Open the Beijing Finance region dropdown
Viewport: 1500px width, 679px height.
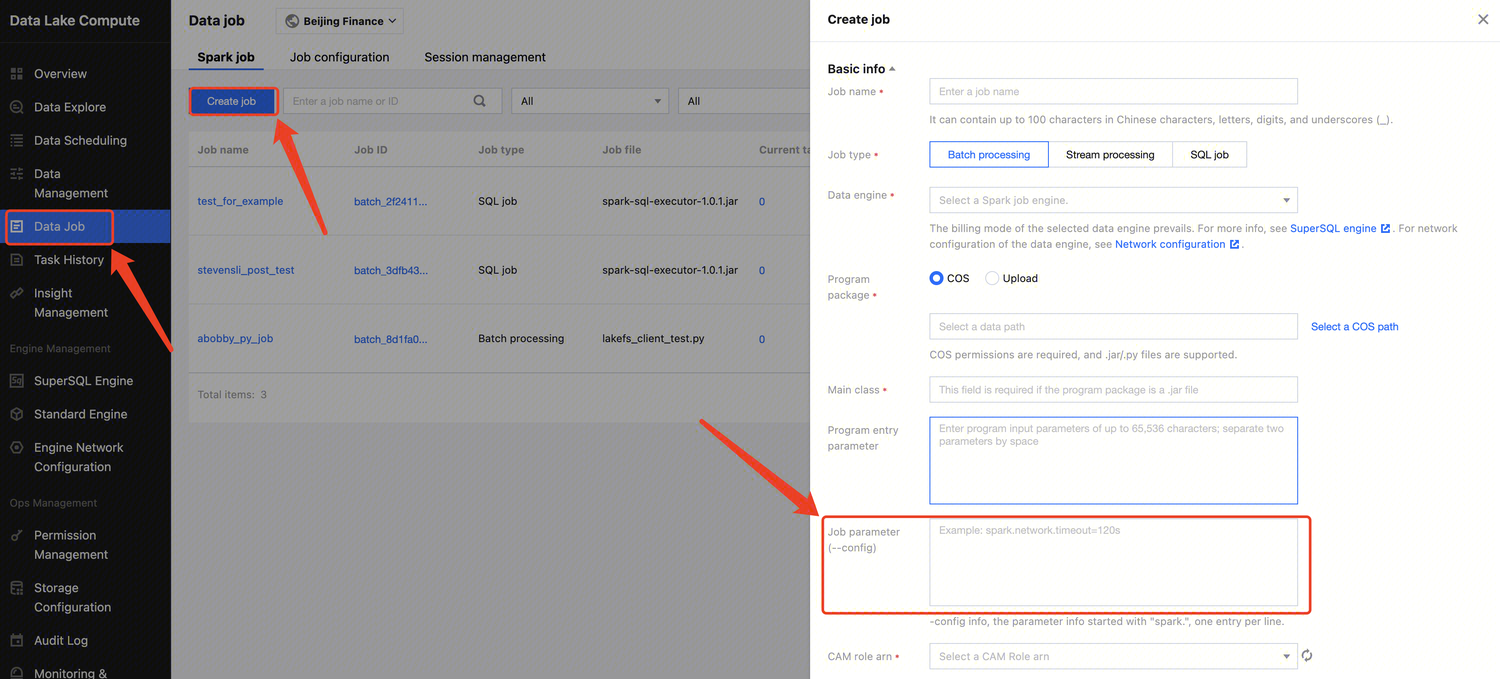point(340,21)
